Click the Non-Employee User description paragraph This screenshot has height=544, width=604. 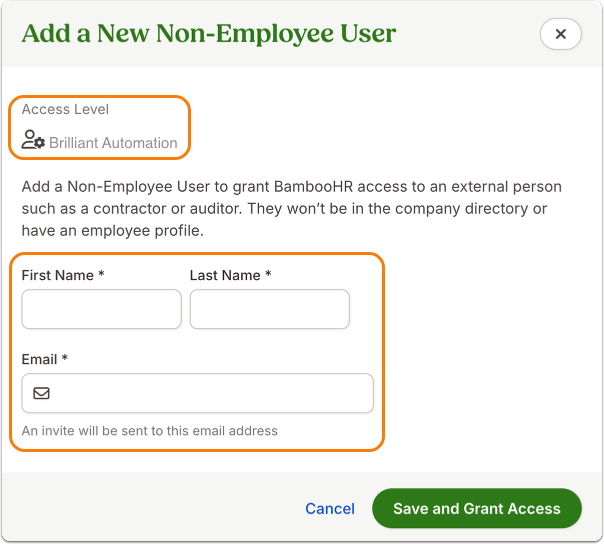[291, 208]
